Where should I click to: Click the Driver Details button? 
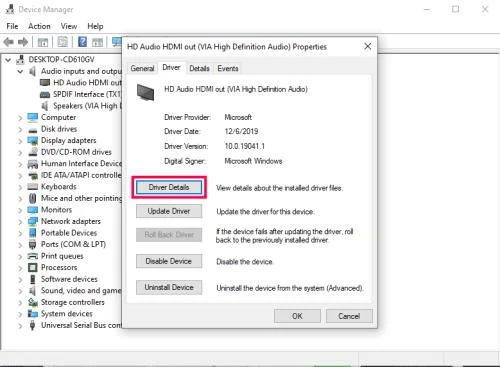click(169, 187)
